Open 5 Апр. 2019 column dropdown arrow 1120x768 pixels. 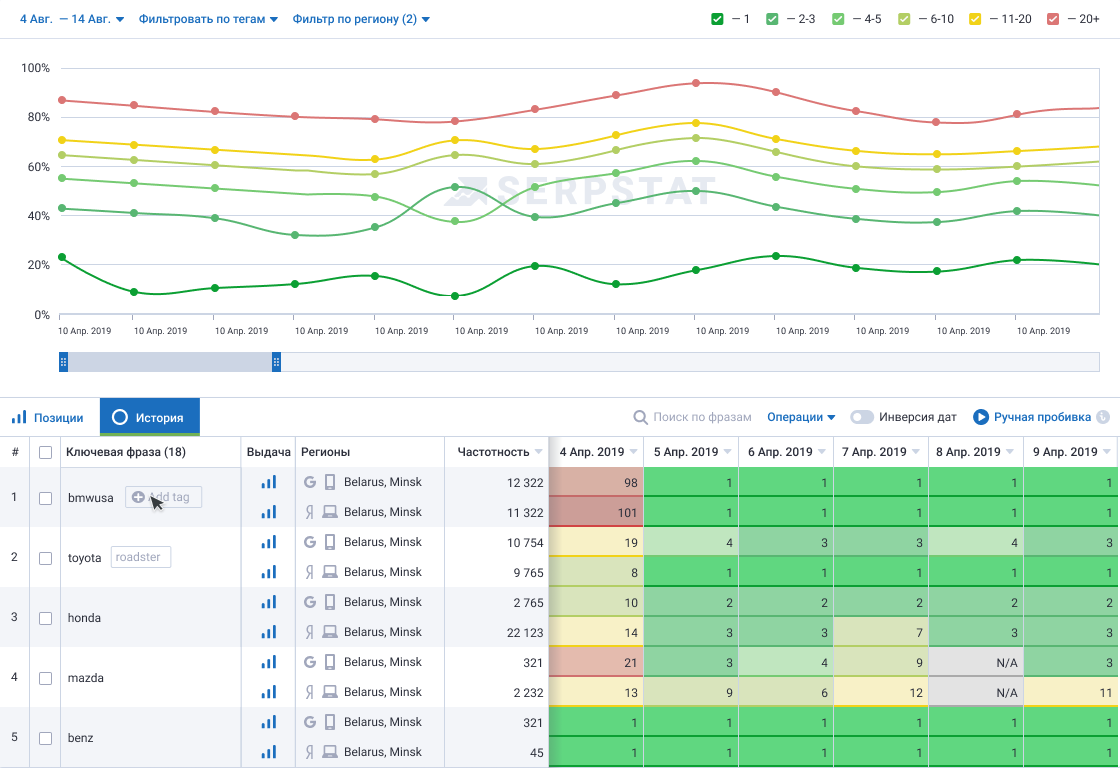pyautogui.click(x=727, y=452)
